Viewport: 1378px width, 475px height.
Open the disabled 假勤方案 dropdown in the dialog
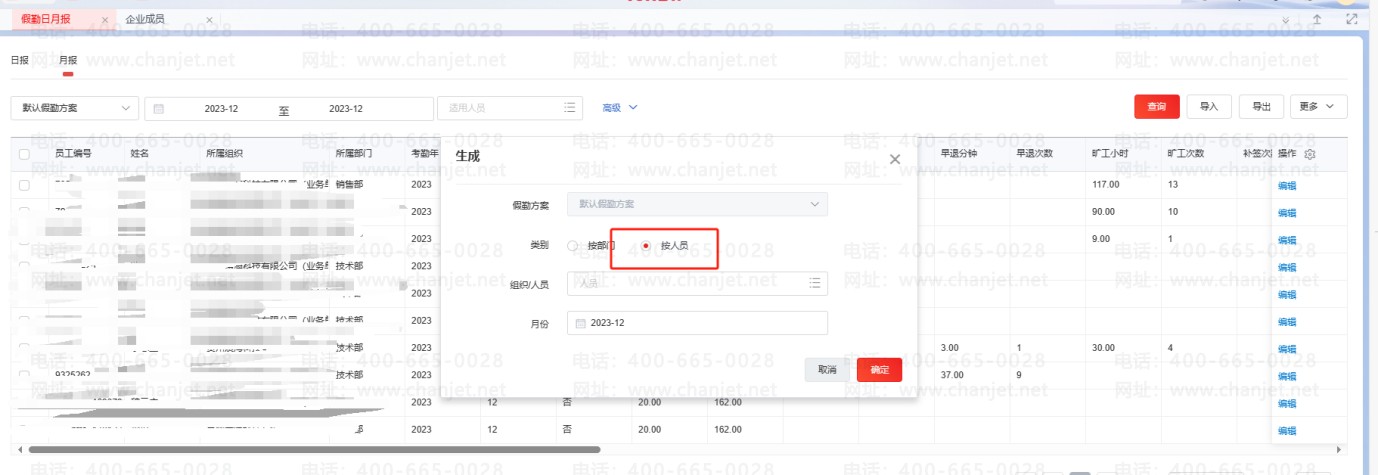[697, 204]
